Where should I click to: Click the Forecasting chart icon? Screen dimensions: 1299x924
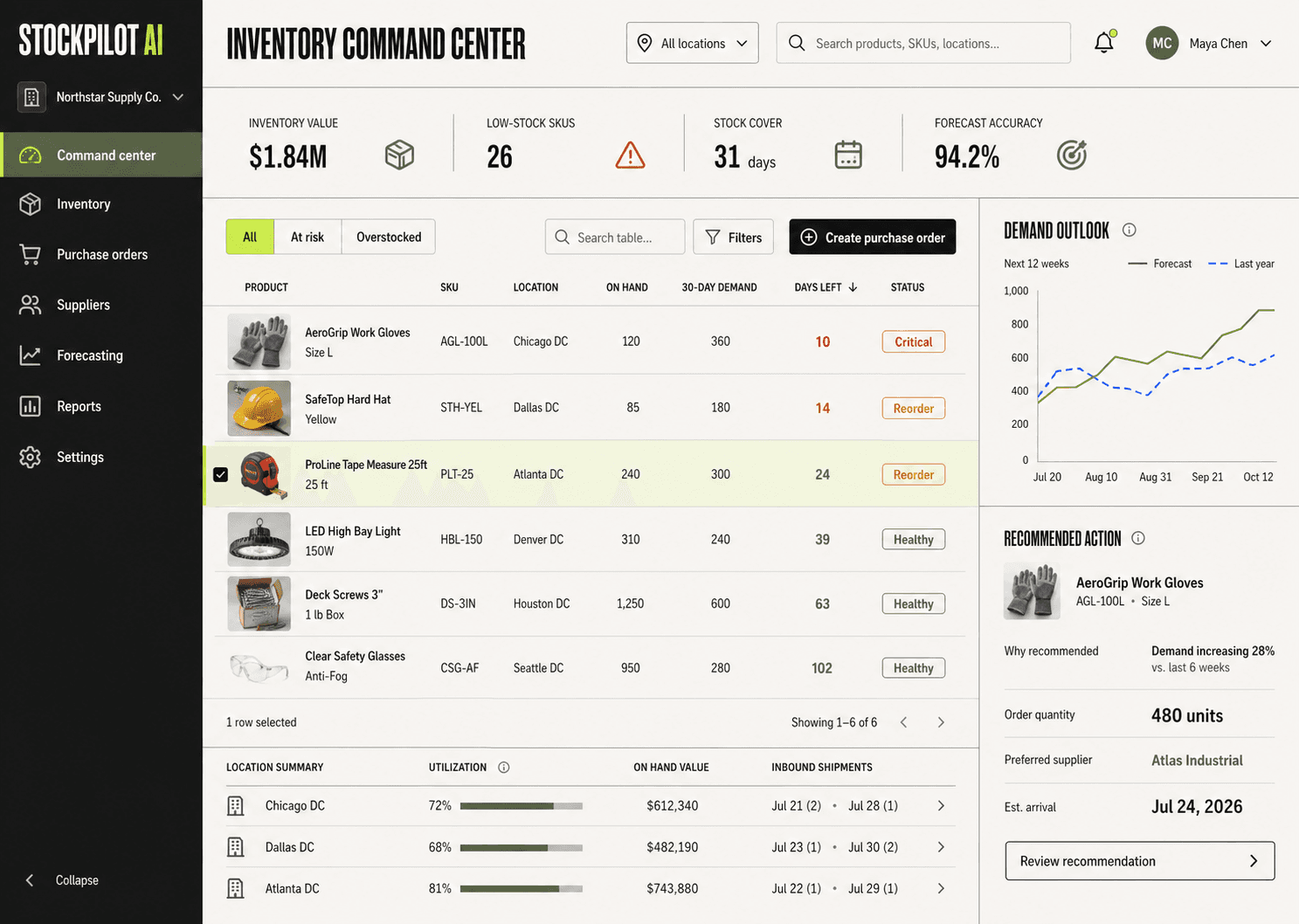click(31, 355)
